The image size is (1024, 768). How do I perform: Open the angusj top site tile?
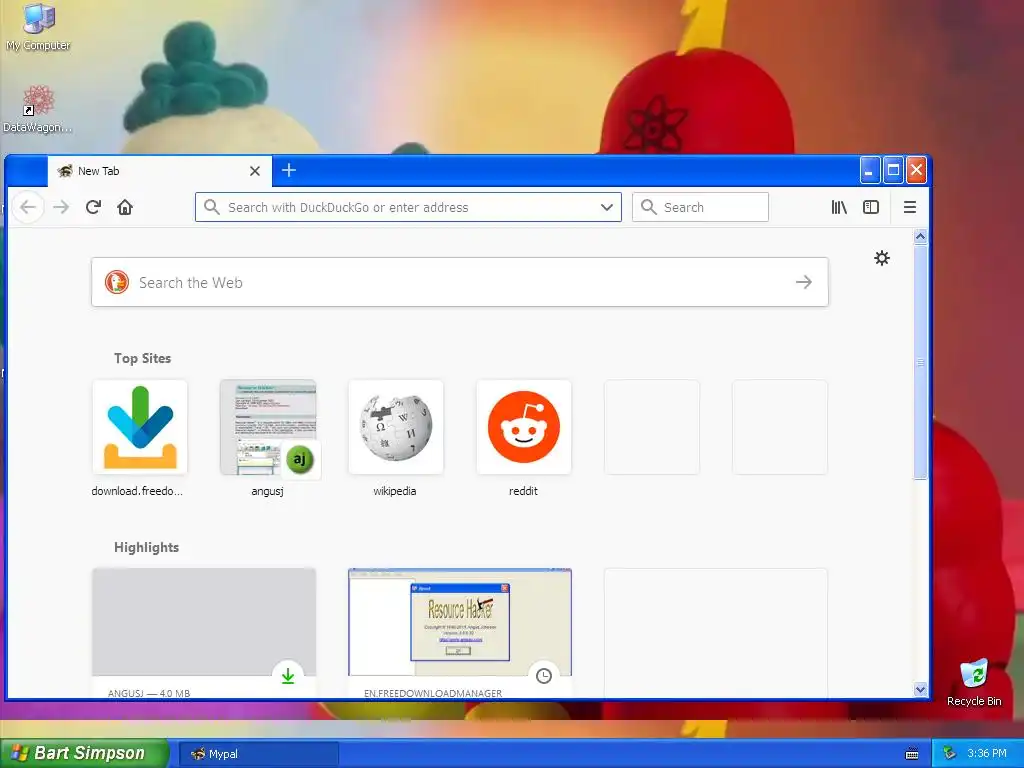[268, 427]
